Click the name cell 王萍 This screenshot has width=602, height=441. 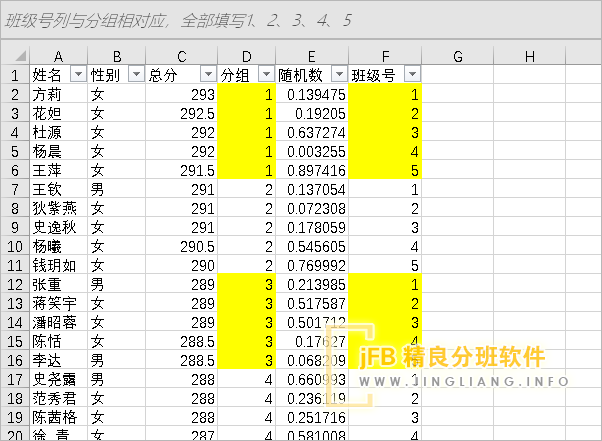pos(59,170)
